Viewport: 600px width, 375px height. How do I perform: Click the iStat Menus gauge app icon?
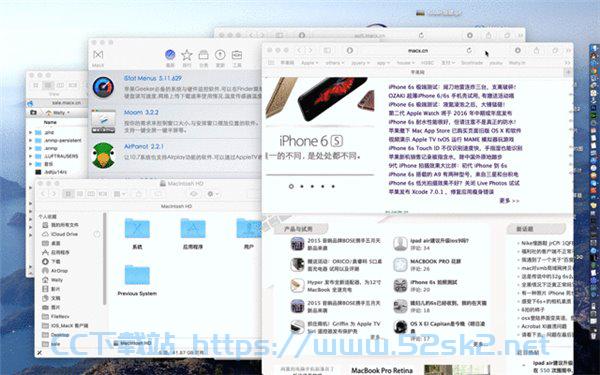pyautogui.click(x=103, y=87)
